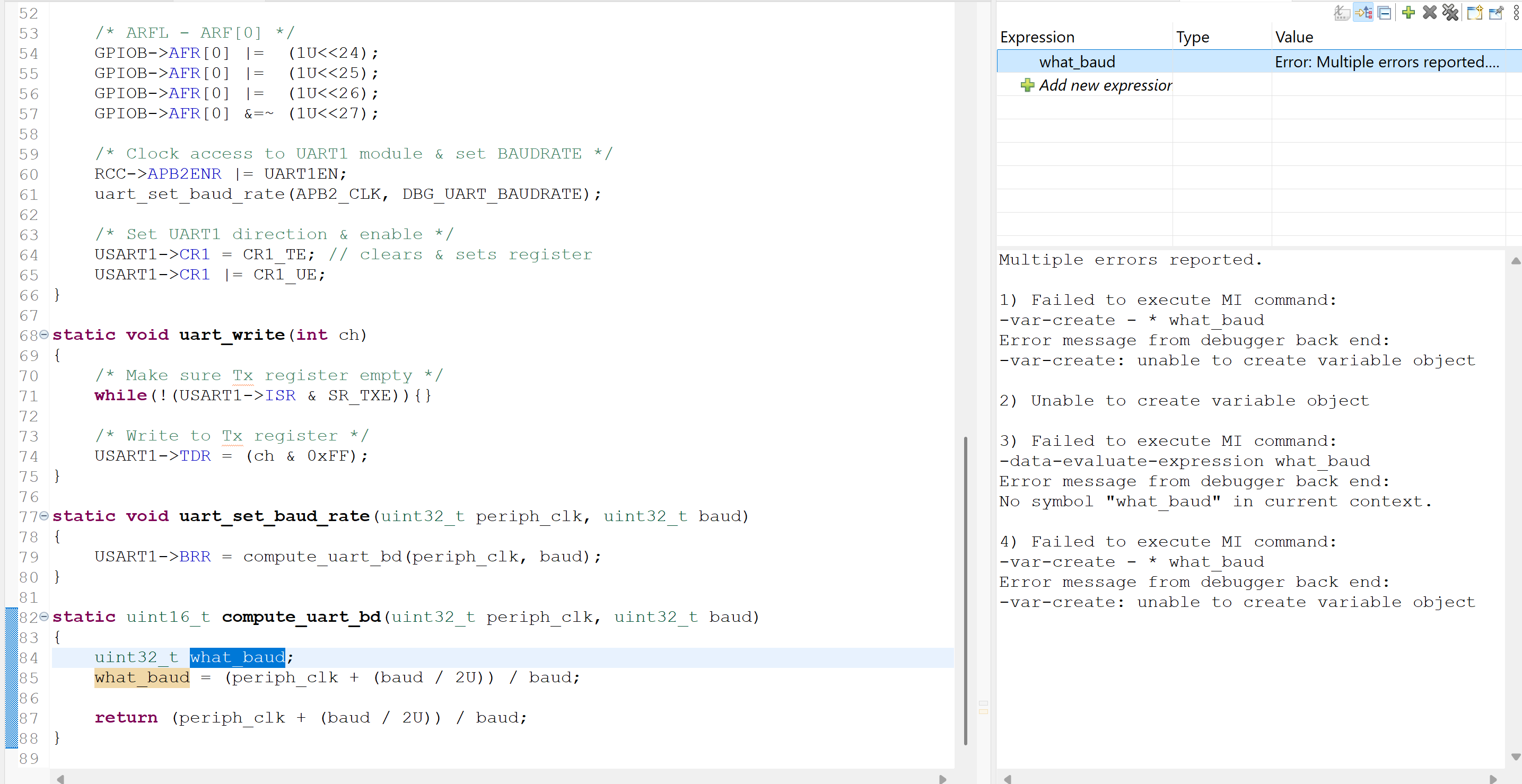
Task: Click the Add new expression entry
Action: click(x=1106, y=85)
